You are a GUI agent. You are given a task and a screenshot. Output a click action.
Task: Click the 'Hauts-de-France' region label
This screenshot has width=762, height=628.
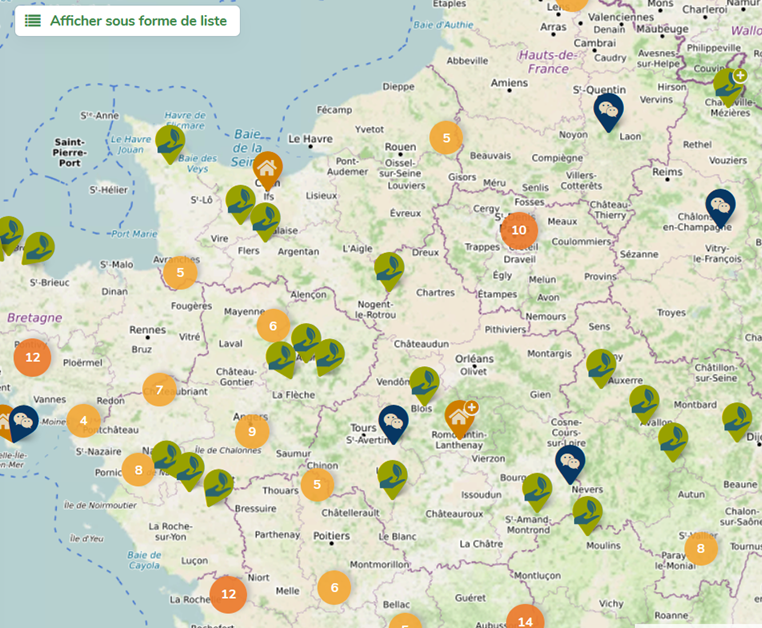[548, 62]
